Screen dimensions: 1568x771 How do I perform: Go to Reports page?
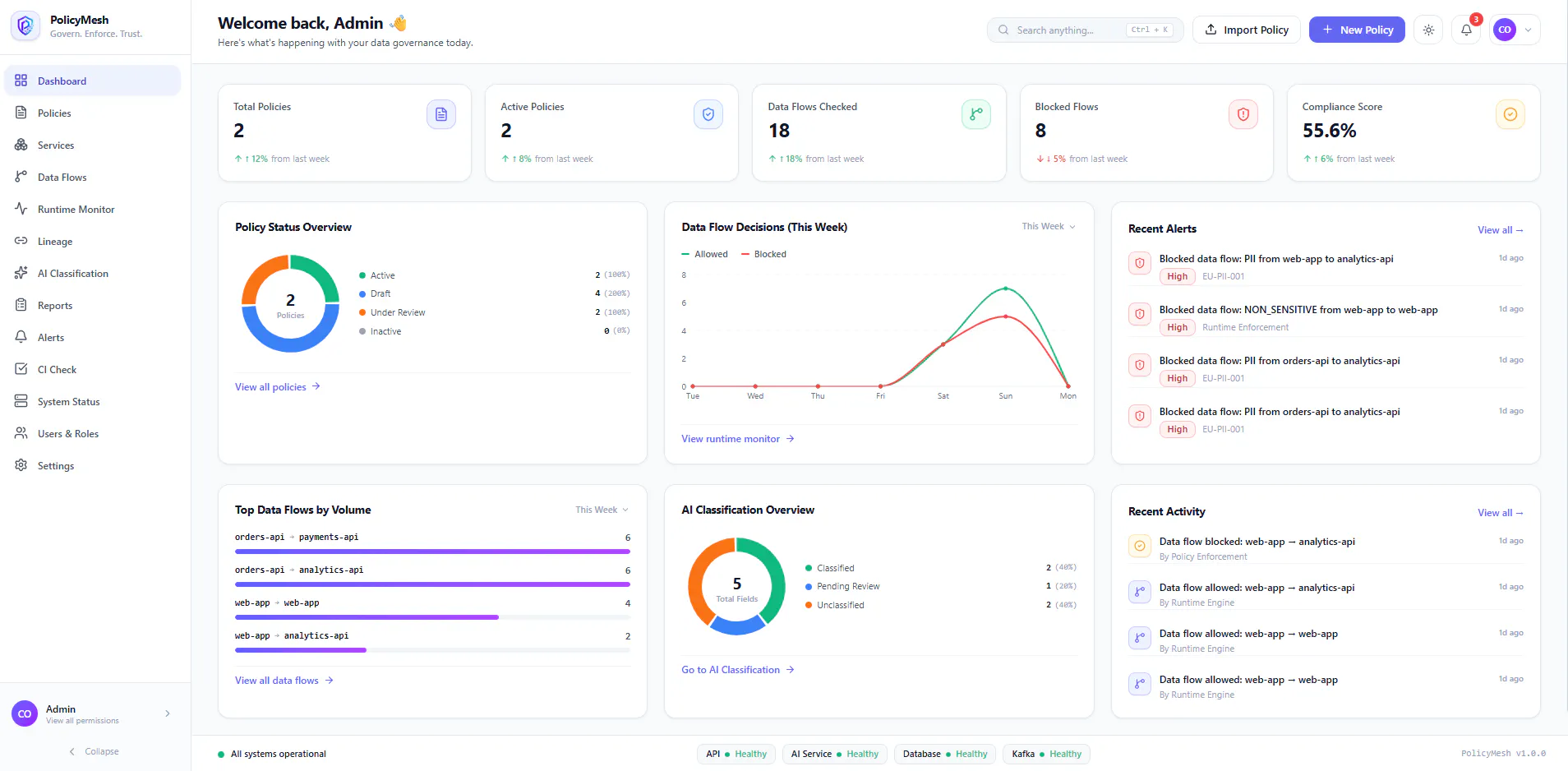[x=92, y=305]
